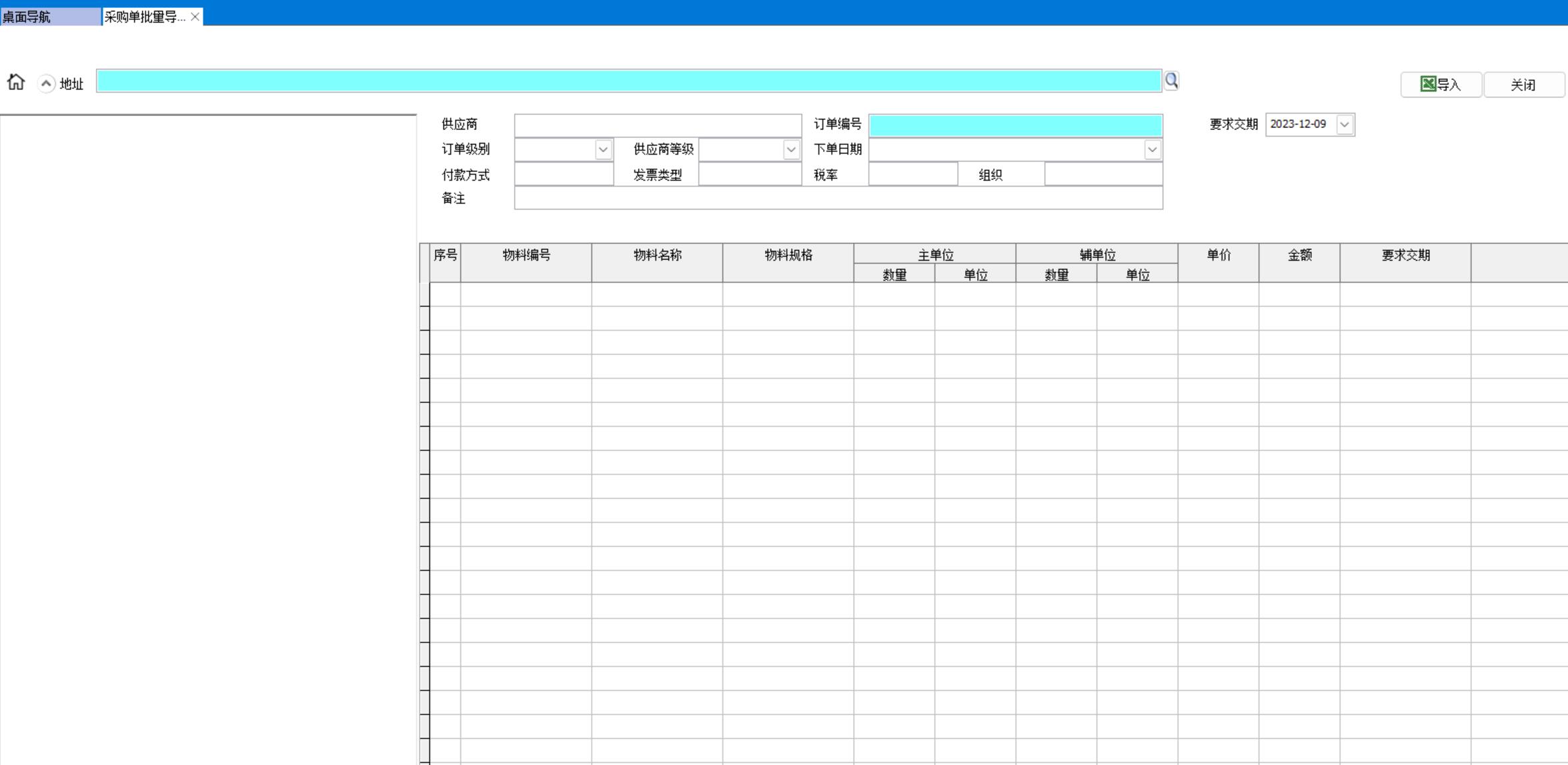This screenshot has height=765, width=1568.
Task: Click the home icon
Action: (x=16, y=82)
